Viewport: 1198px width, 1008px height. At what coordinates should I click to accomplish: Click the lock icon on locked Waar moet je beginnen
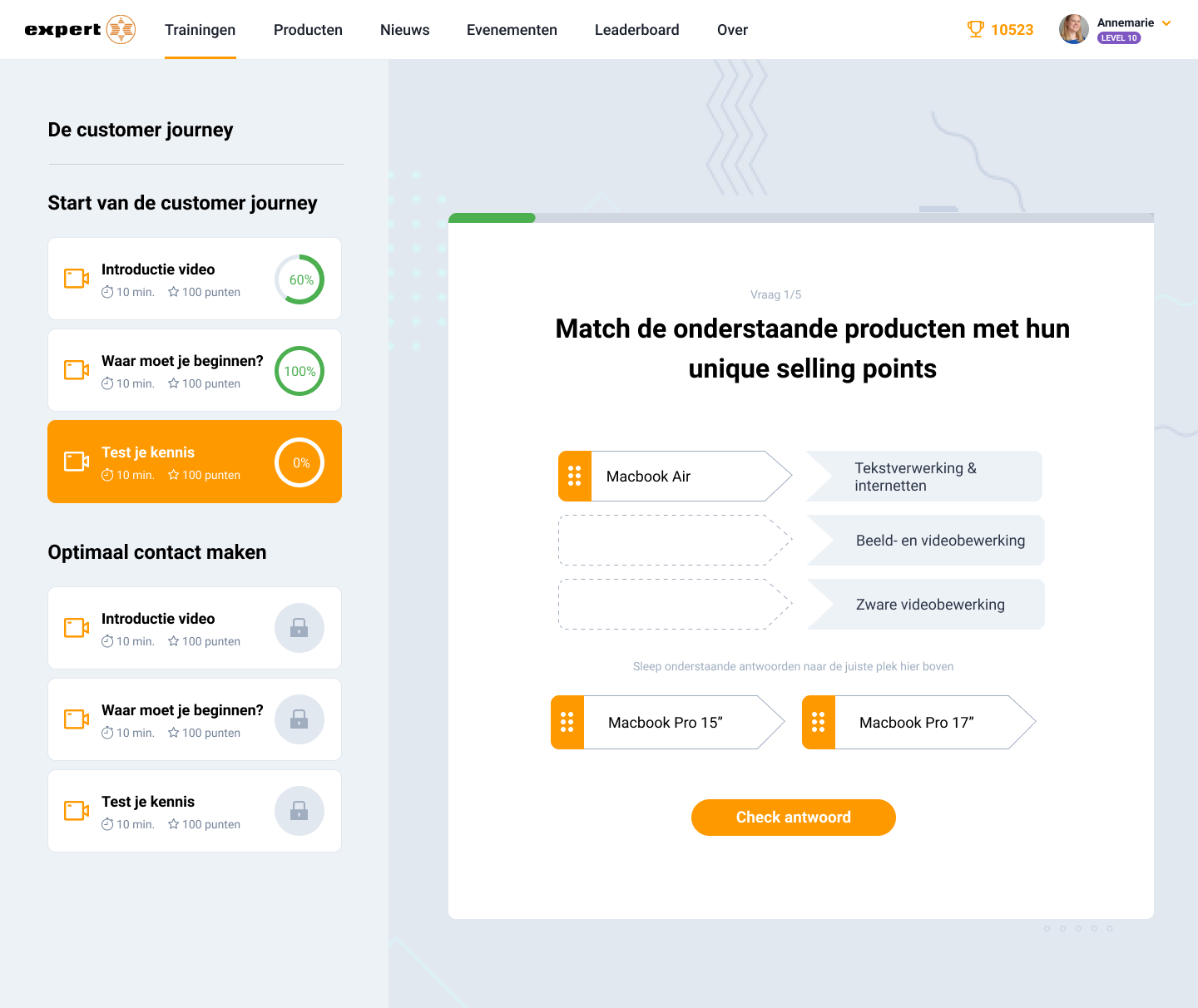coord(299,719)
